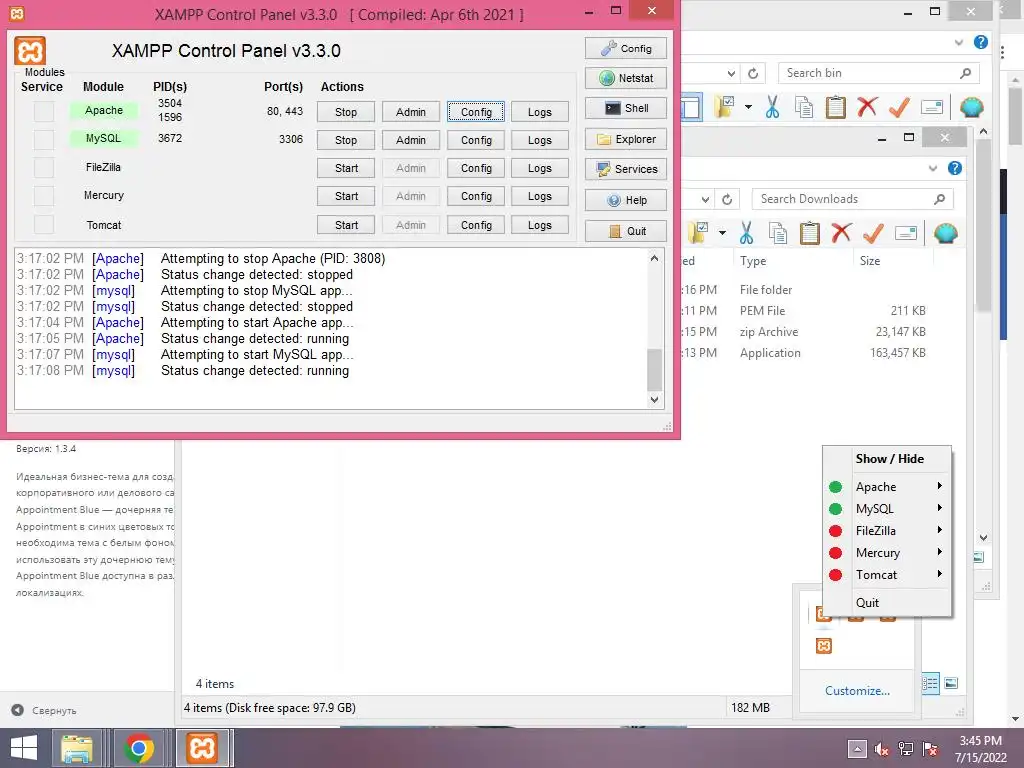Click network icon in system tray
The image size is (1024, 768).
(x=906, y=750)
